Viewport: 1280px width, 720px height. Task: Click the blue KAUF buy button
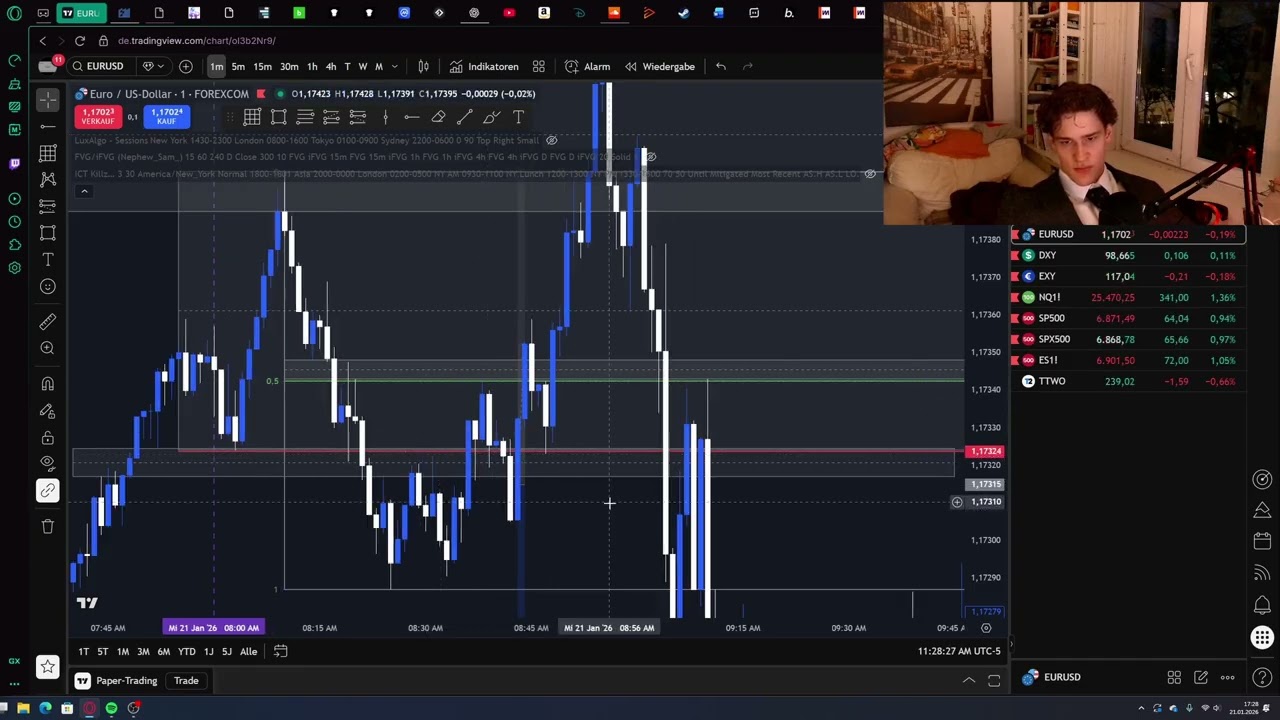pyautogui.click(x=166, y=117)
